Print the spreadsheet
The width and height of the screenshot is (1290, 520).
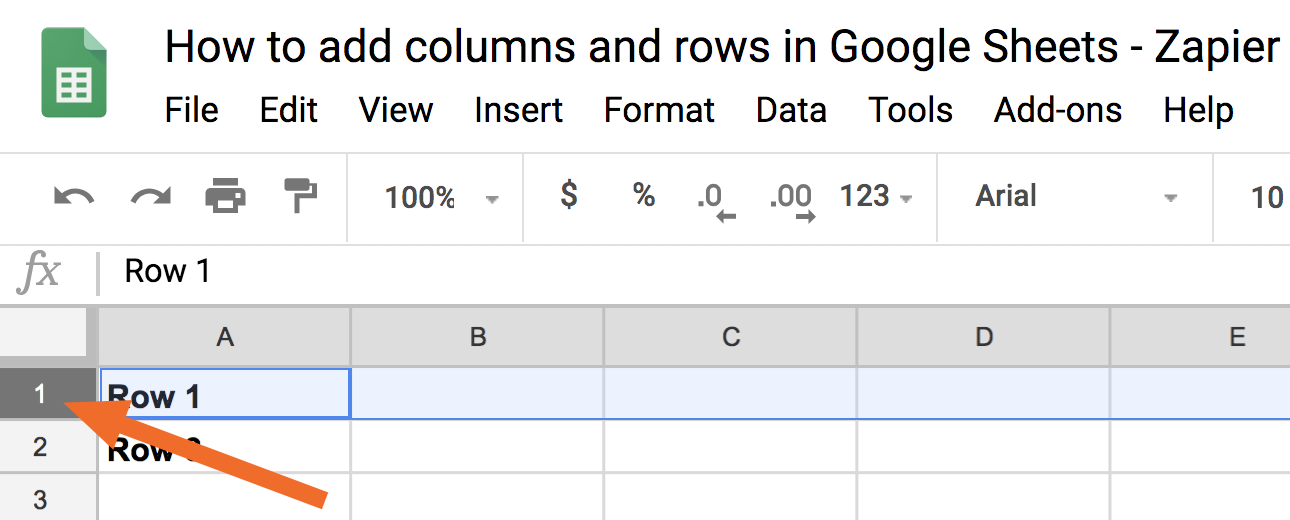pyautogui.click(x=225, y=196)
